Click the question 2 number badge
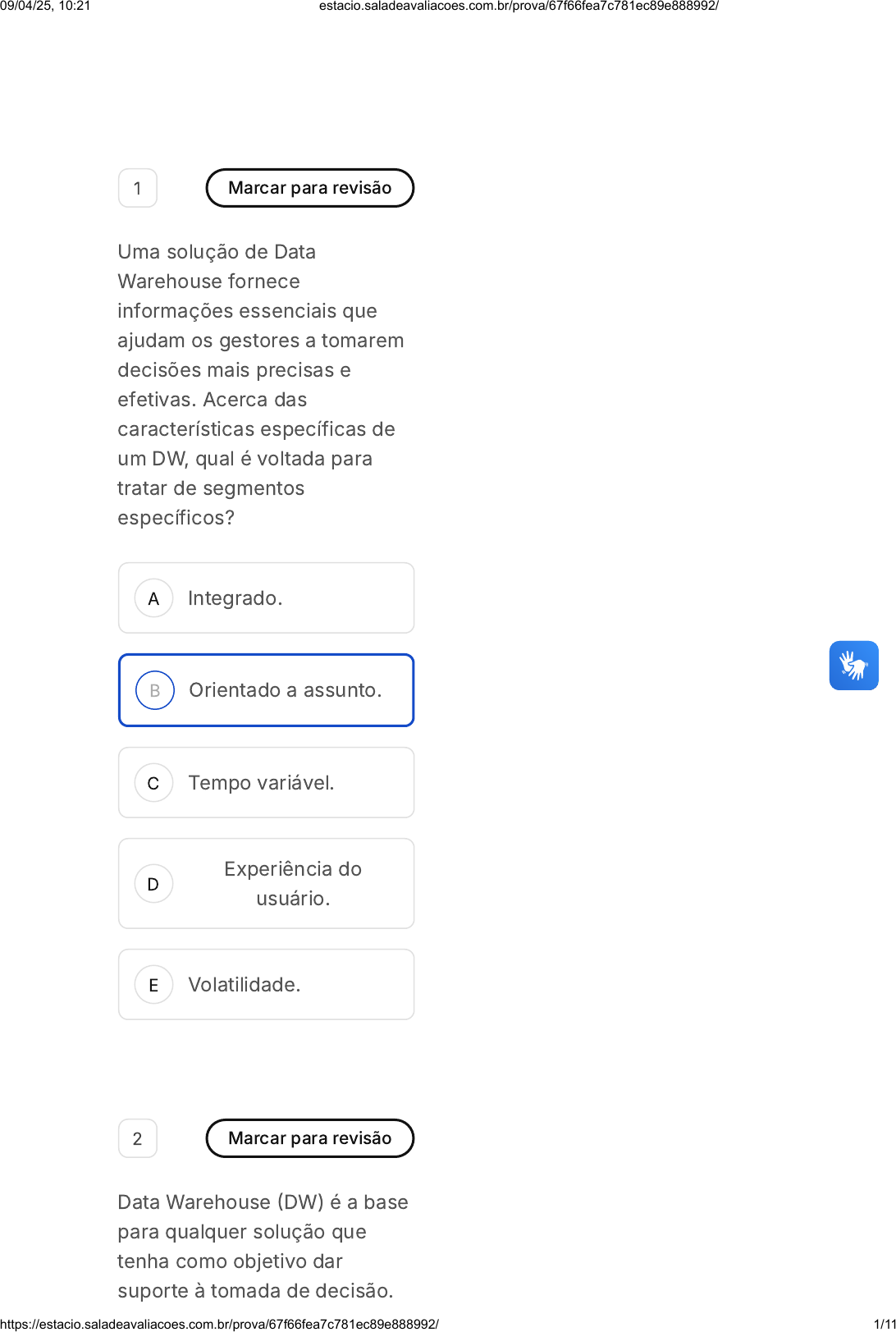Viewport: 896px width, 1332px height. pos(138,1138)
